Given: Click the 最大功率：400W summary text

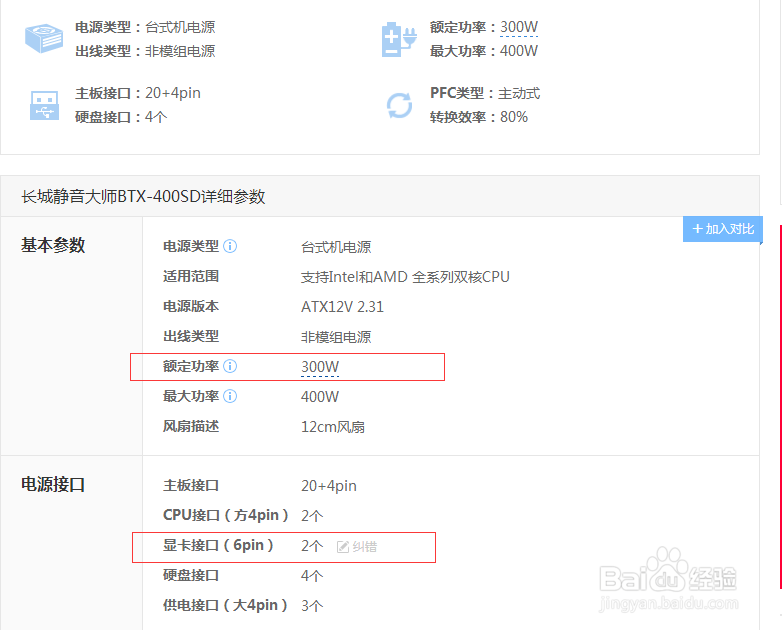Looking at the screenshot, I should point(484,51).
